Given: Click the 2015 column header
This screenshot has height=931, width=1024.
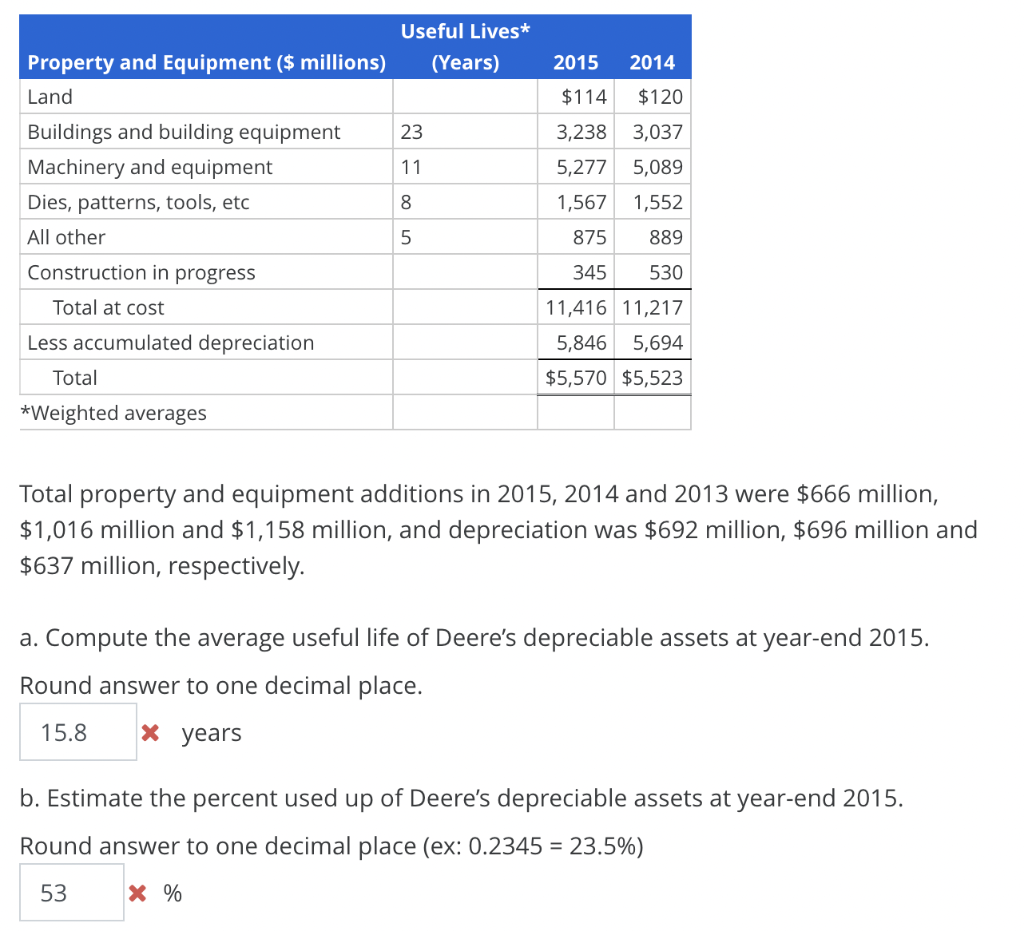Looking at the screenshot, I should [x=576, y=62].
